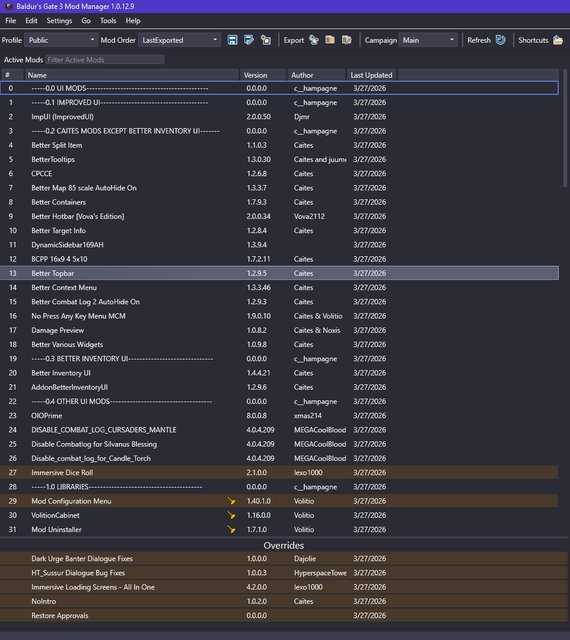Viewport: 570px width, 640px height.
Task: Click the Save Load Order floppy icon
Action: (x=232, y=40)
